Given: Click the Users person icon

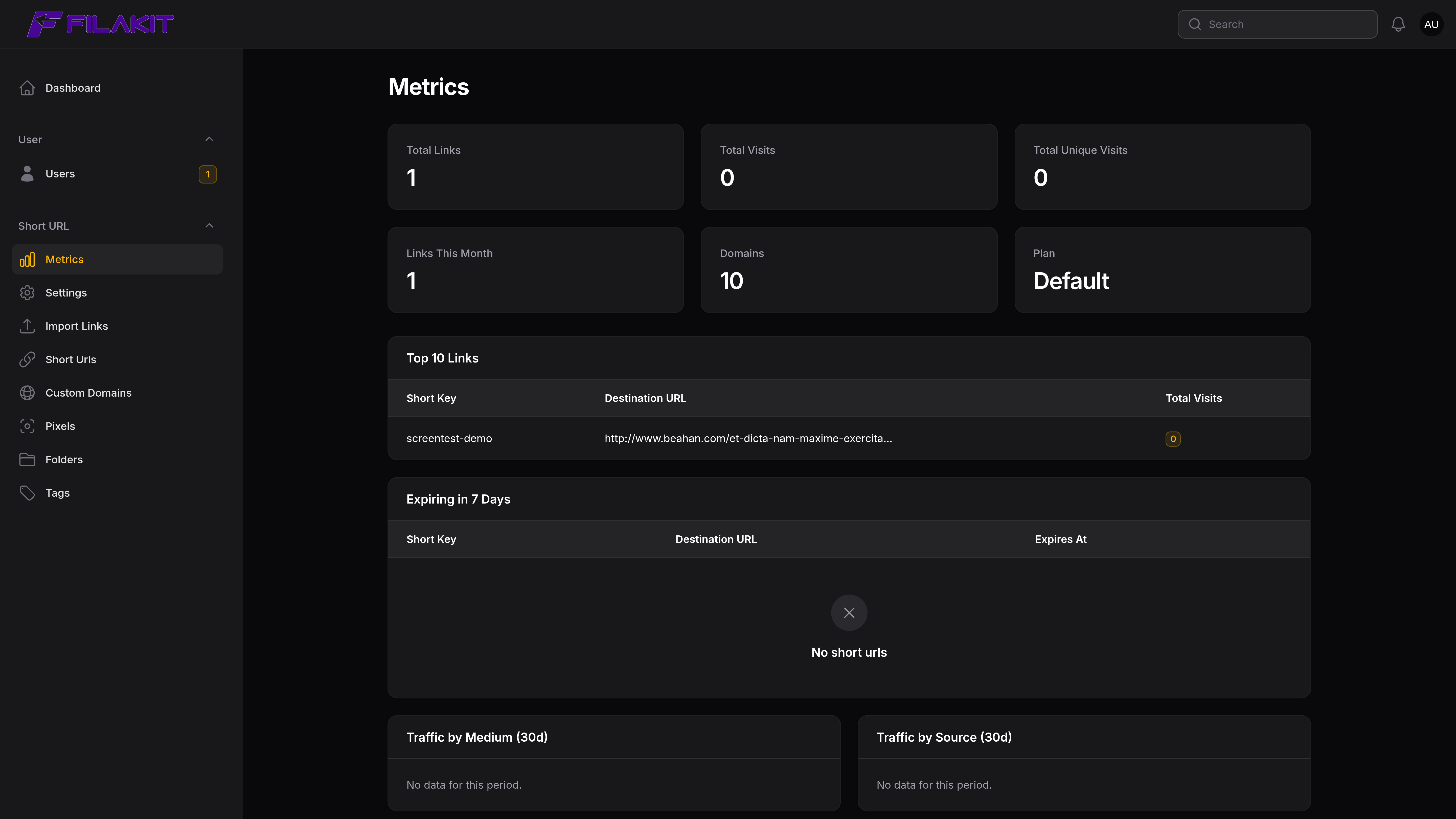Looking at the screenshot, I should click(27, 173).
